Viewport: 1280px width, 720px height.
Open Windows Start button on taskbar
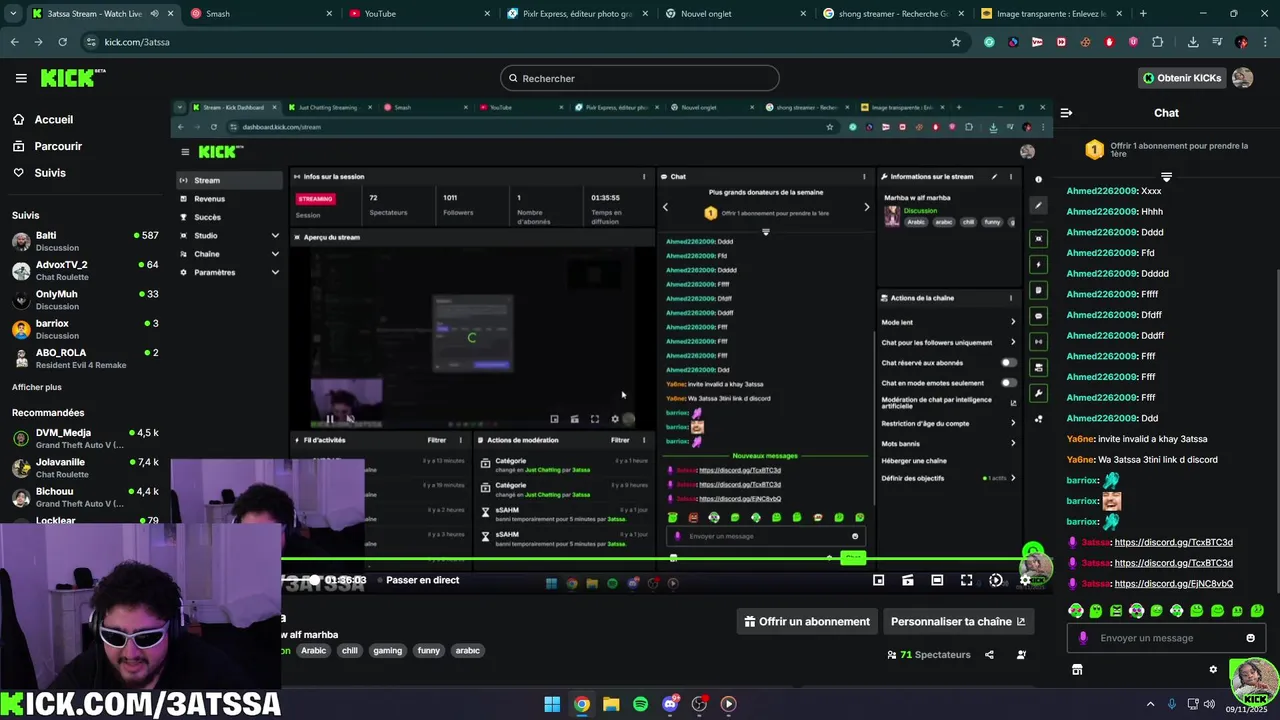coord(552,704)
